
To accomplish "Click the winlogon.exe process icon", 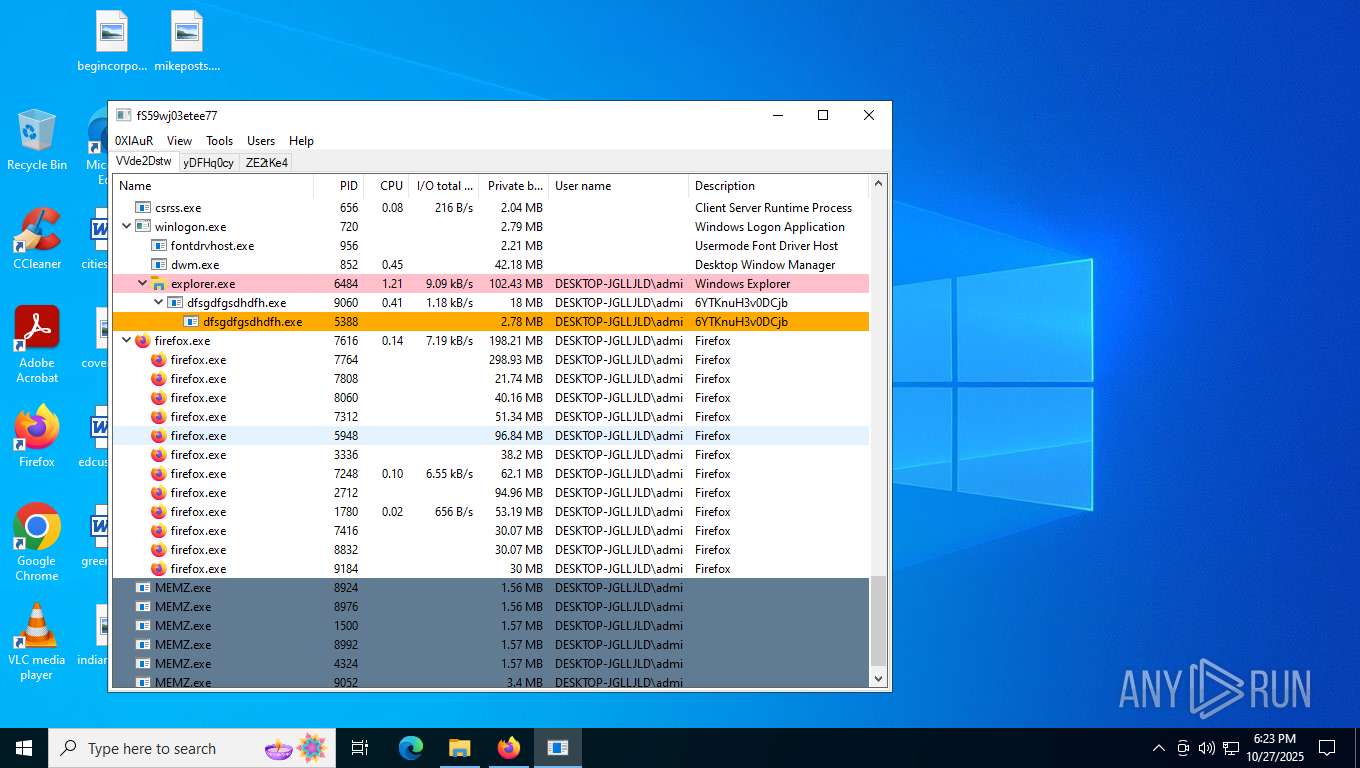I will [x=143, y=227].
